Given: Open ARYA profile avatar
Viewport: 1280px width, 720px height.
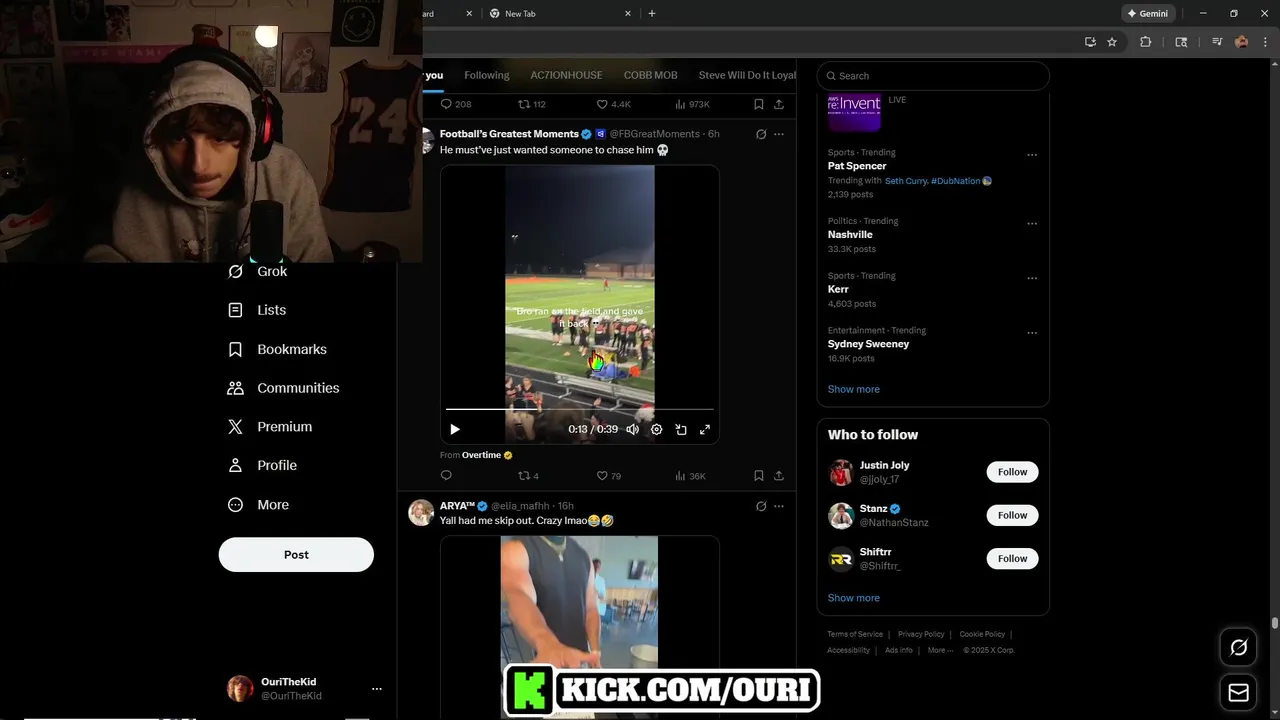Looking at the screenshot, I should pos(421,513).
